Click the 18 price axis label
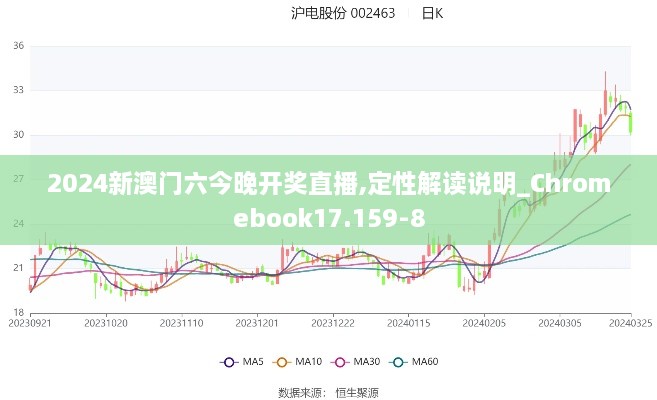Viewport: 657px width, 400px height. (x=18, y=312)
